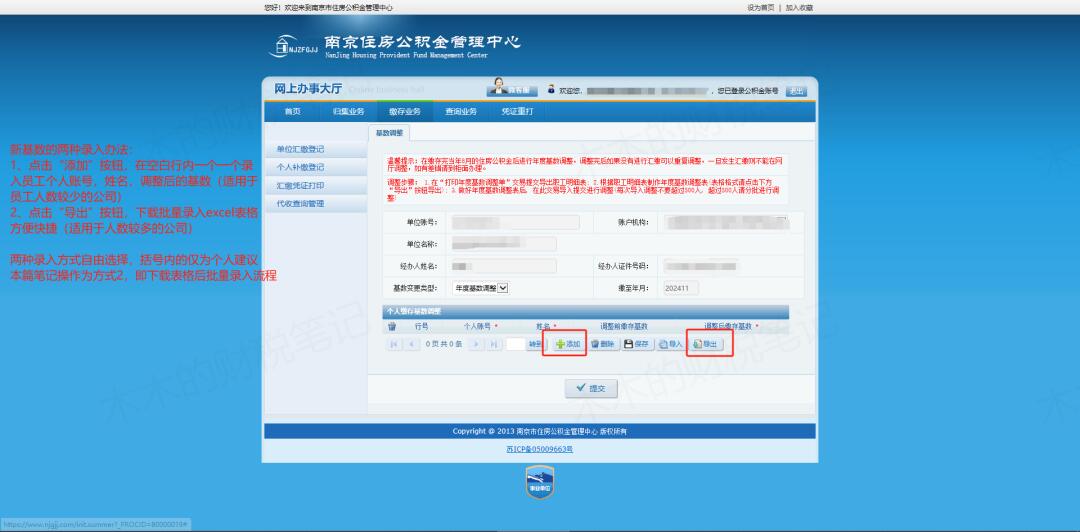Click the 调整后缴存基数 column header

coord(730,326)
